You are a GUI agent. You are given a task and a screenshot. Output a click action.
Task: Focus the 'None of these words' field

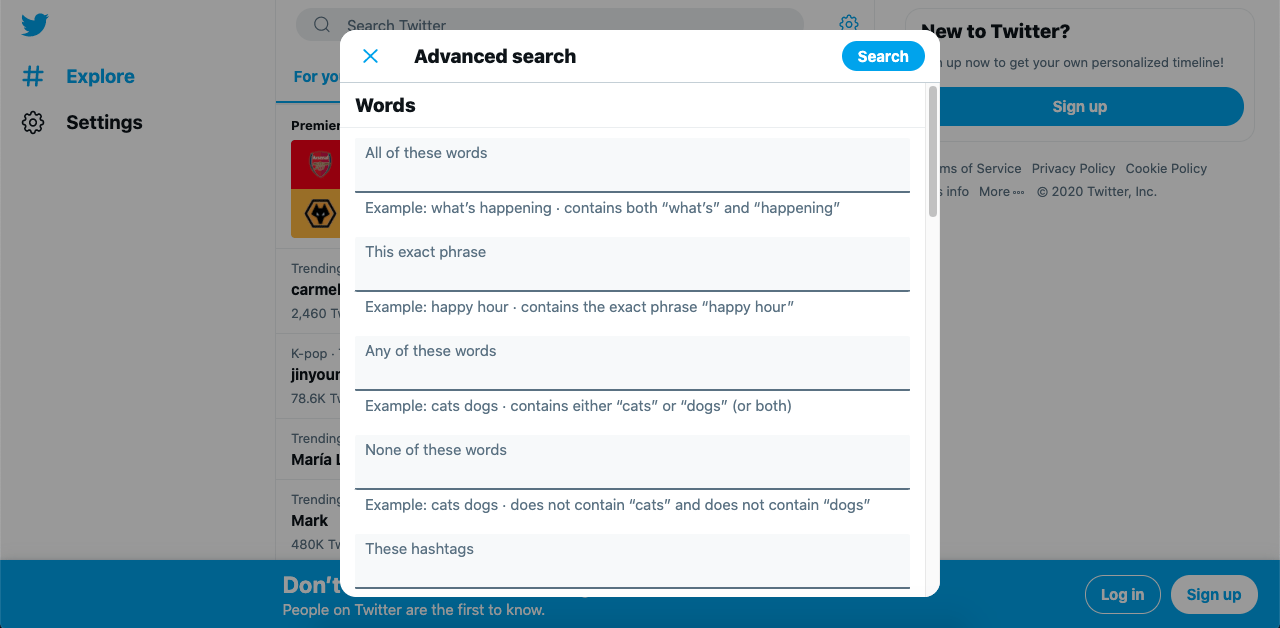pyautogui.click(x=632, y=462)
